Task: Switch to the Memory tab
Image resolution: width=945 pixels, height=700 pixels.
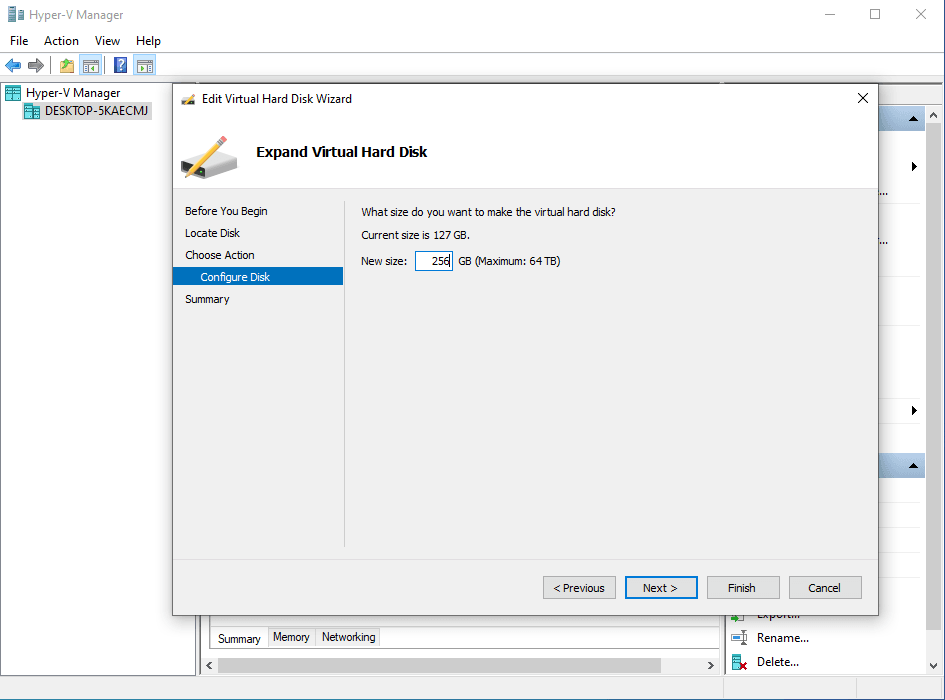Action: pyautogui.click(x=291, y=637)
